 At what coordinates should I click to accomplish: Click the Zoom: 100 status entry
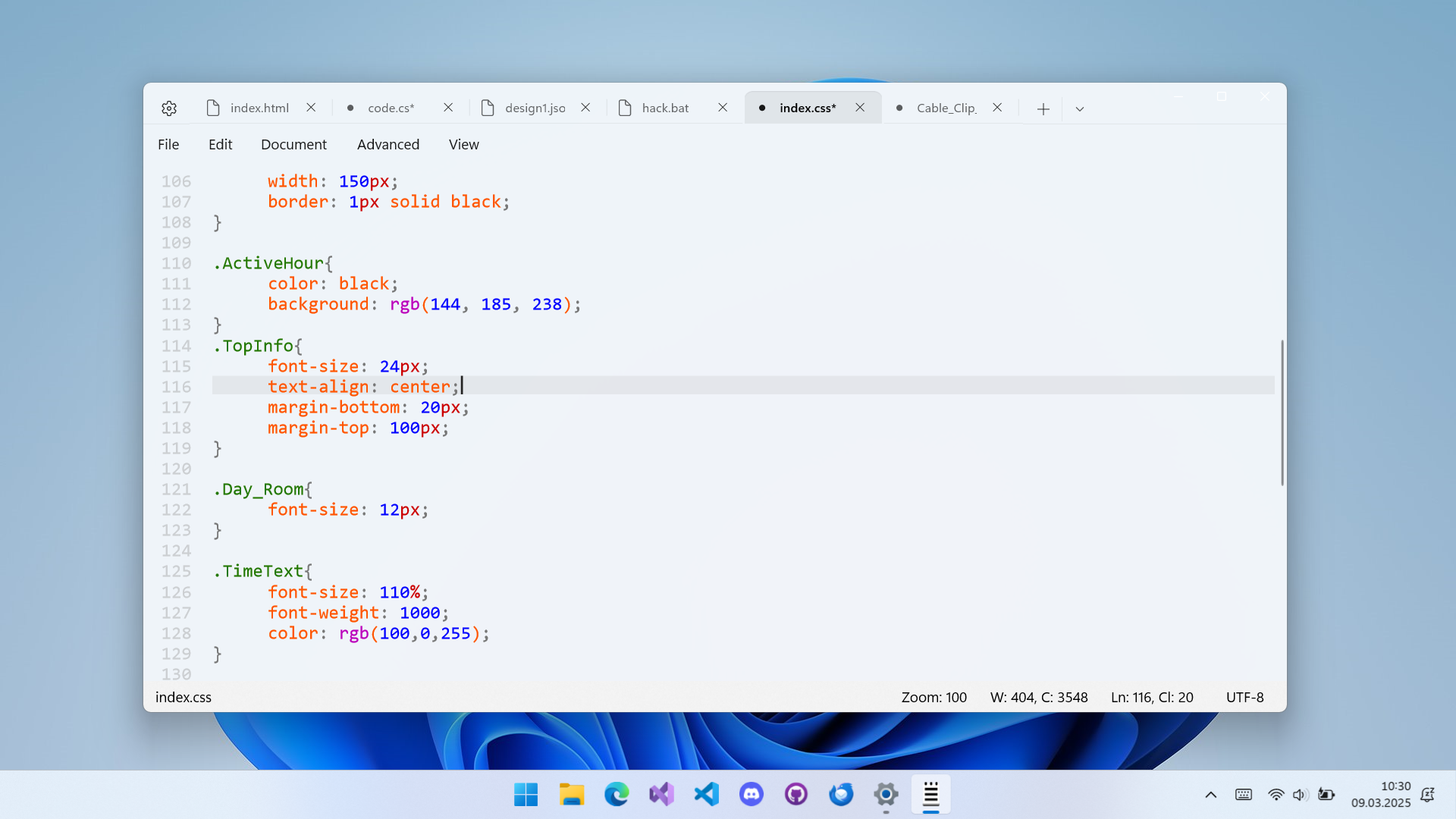[x=934, y=698]
